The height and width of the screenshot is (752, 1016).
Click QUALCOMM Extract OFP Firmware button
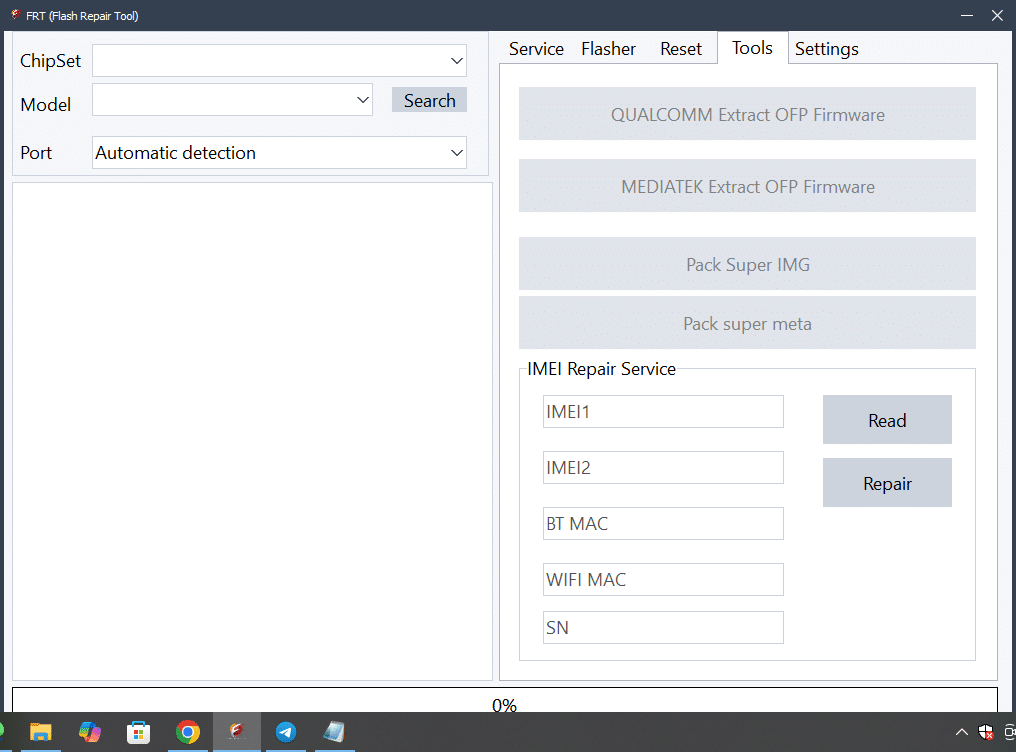coord(747,114)
